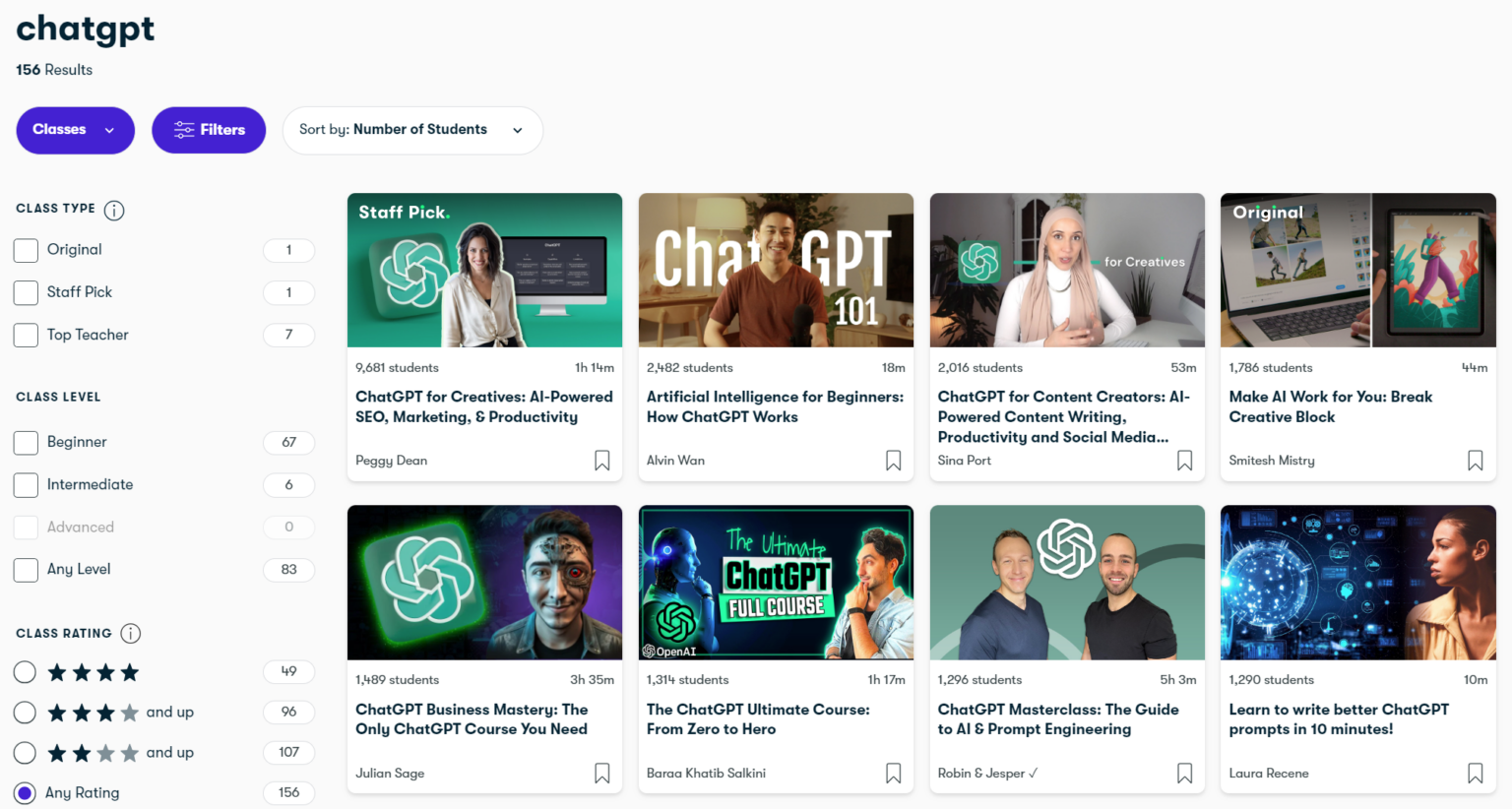Select the 4 stars and up rating
The image size is (1512, 809).
[25, 712]
